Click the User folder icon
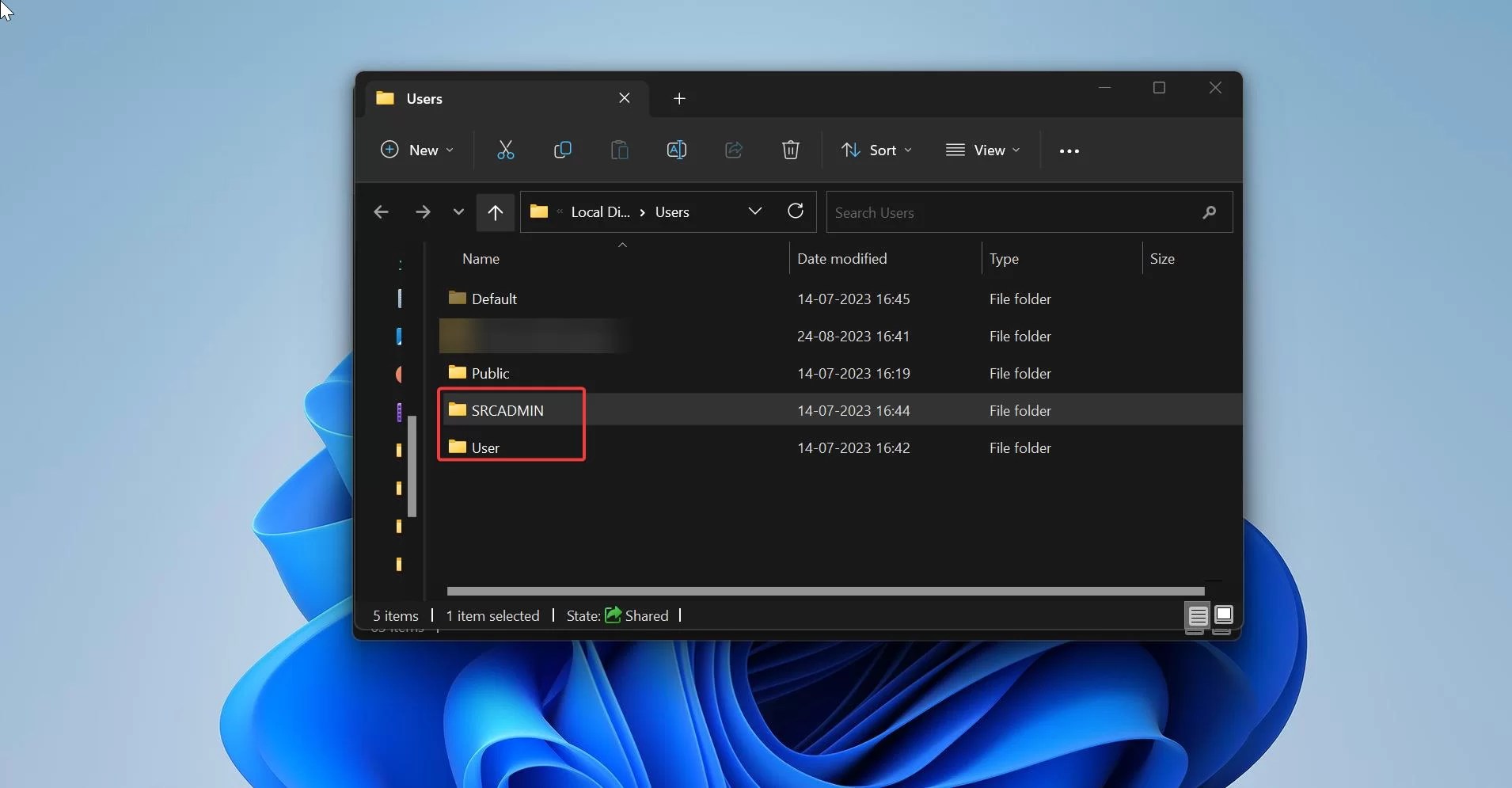The height and width of the screenshot is (788, 1512). pos(457,447)
